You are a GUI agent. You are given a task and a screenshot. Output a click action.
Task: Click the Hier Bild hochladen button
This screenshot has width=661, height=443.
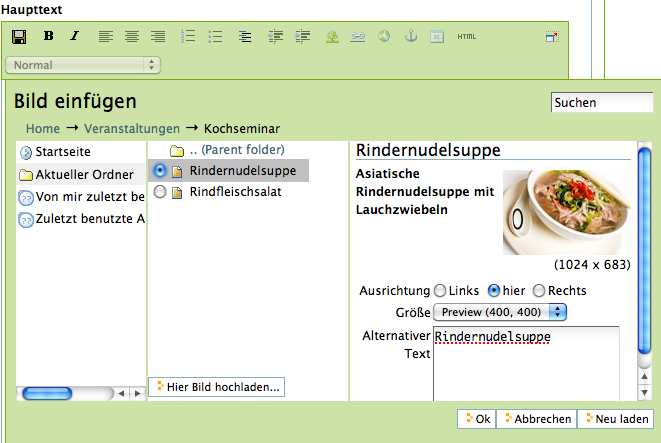pyautogui.click(x=217, y=387)
